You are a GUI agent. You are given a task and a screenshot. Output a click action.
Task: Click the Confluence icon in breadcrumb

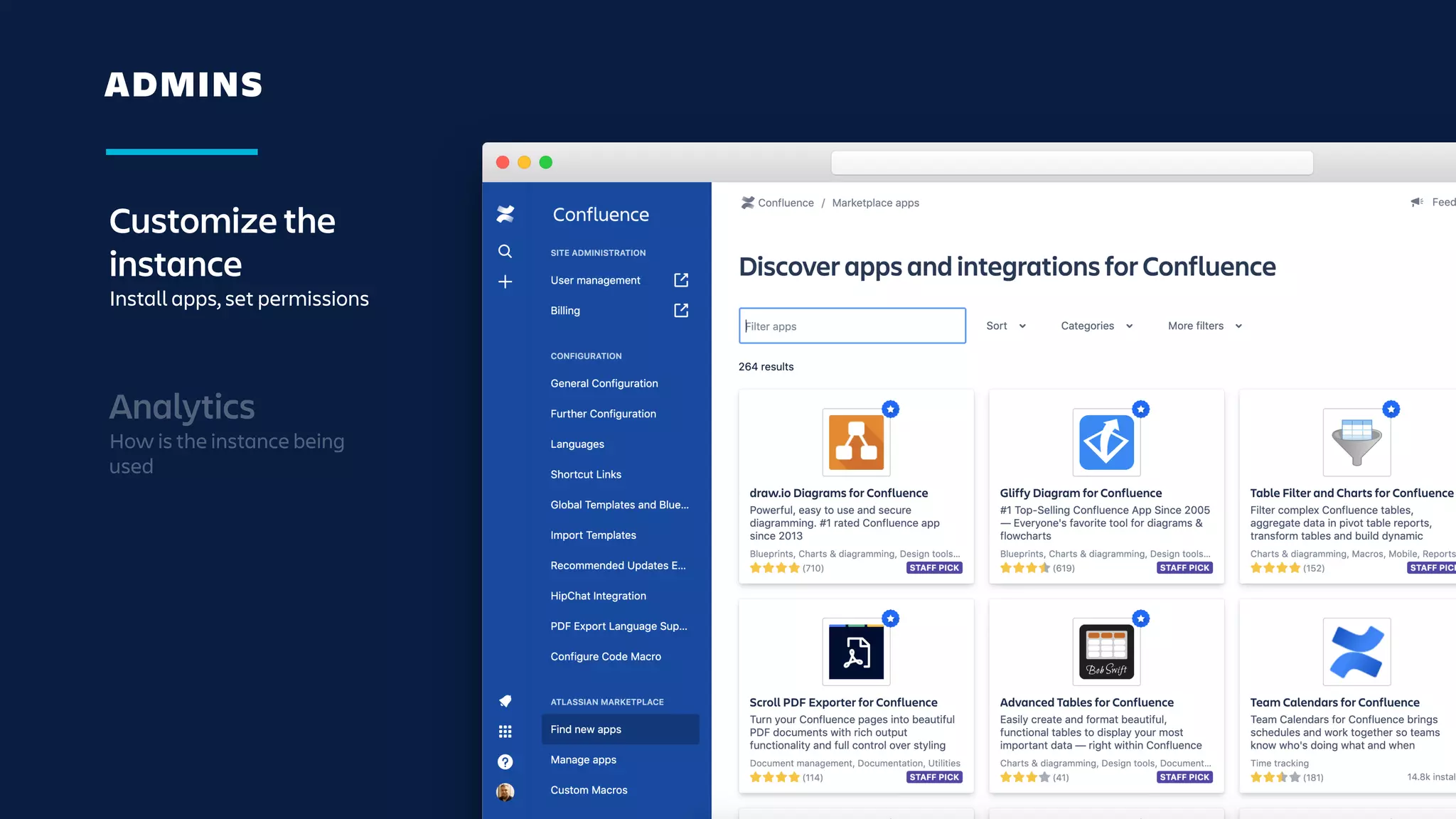[x=747, y=203]
